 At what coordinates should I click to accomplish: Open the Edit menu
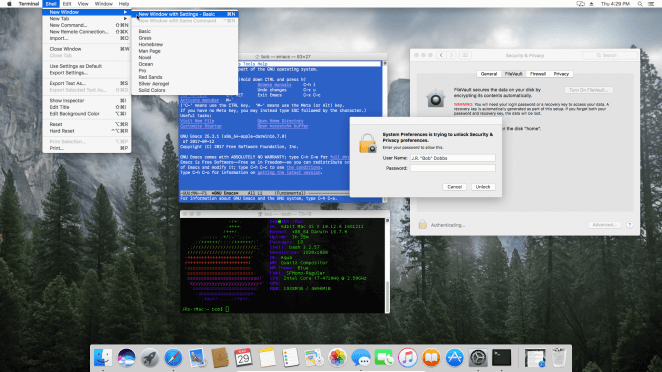point(67,4)
